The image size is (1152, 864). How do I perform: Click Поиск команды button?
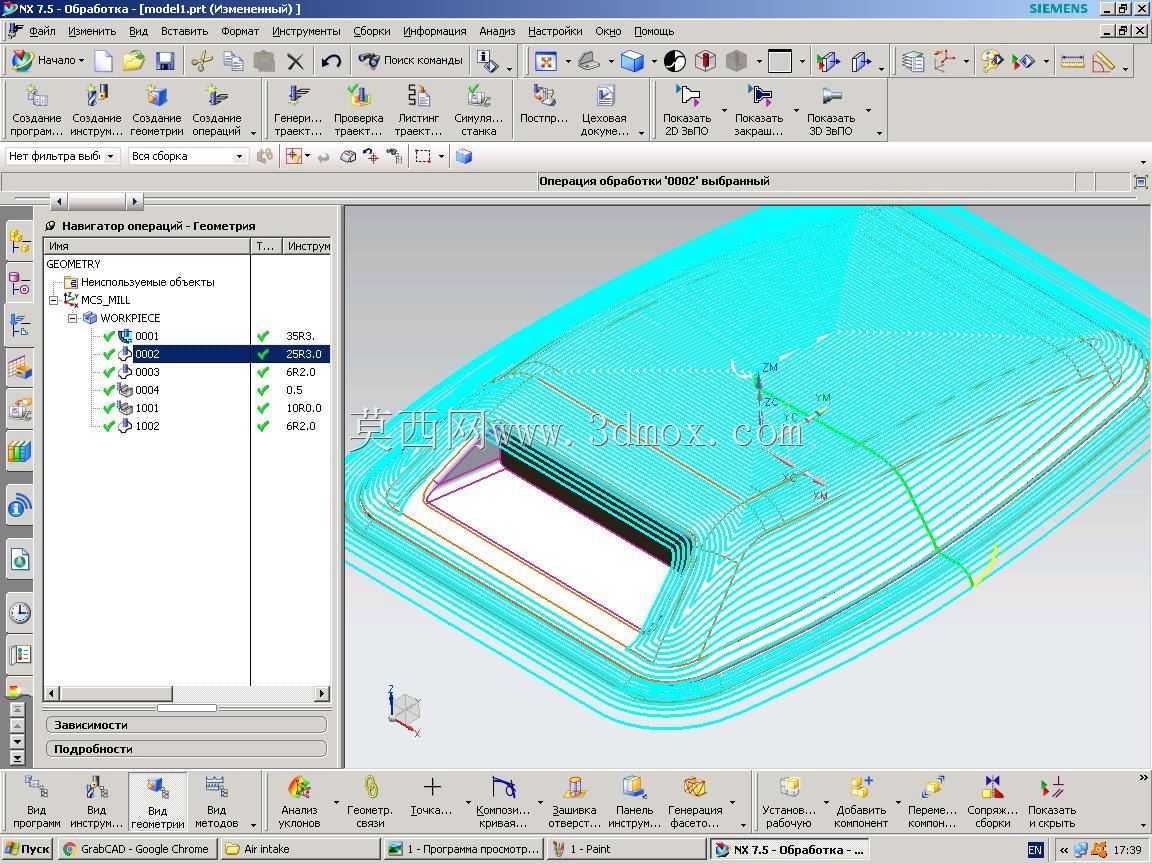point(411,60)
